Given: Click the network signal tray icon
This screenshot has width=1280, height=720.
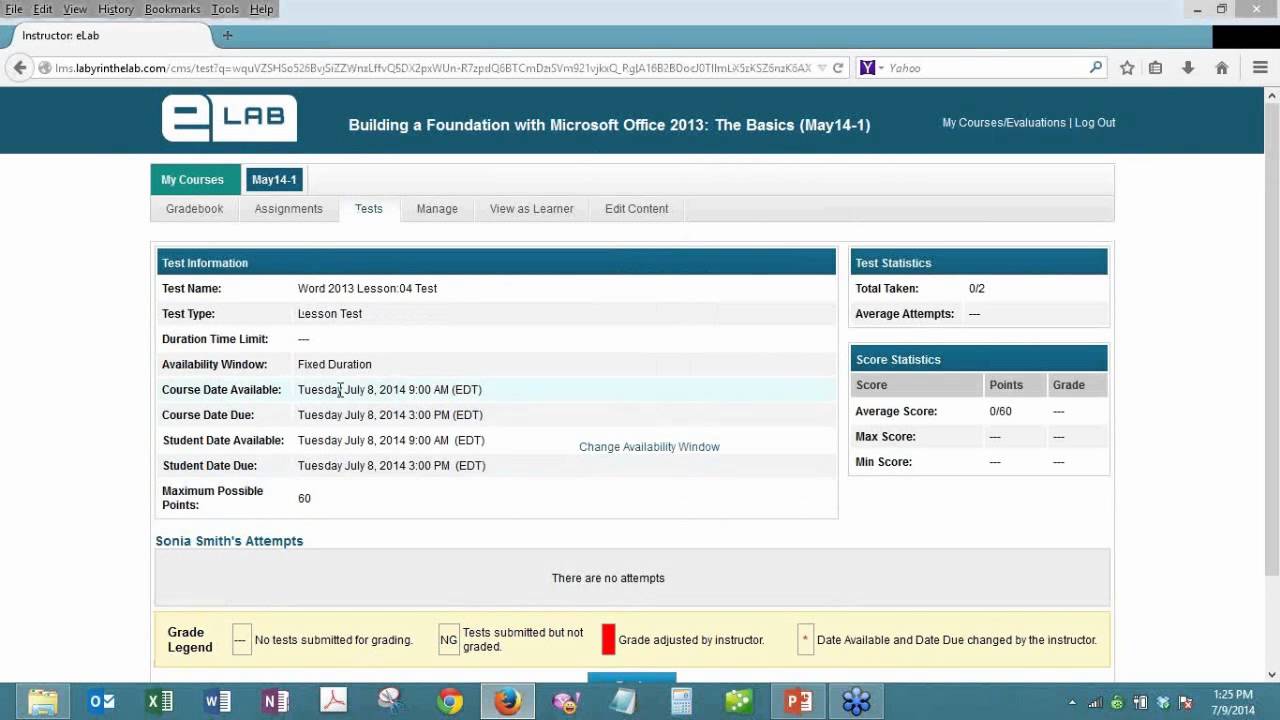Looking at the screenshot, I should [1095, 702].
